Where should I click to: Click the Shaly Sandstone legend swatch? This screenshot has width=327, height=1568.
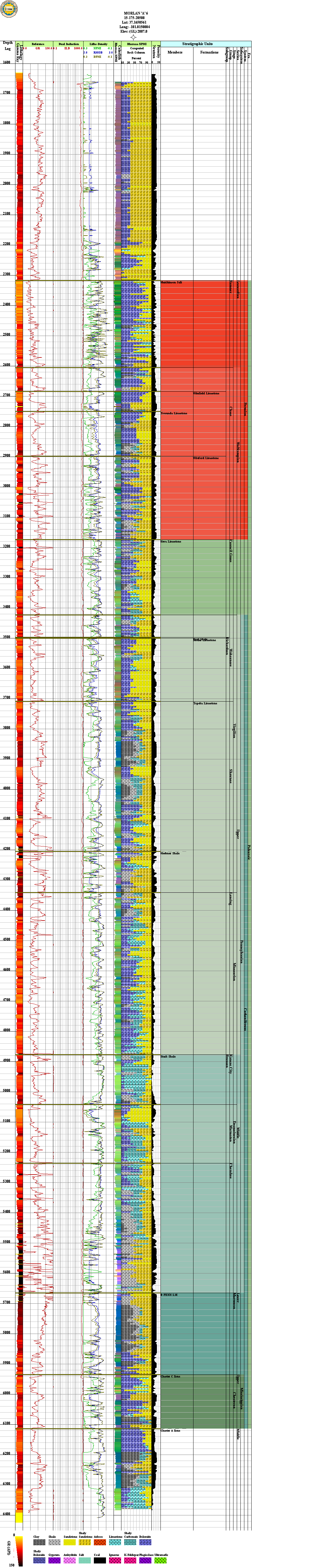(x=85, y=1542)
